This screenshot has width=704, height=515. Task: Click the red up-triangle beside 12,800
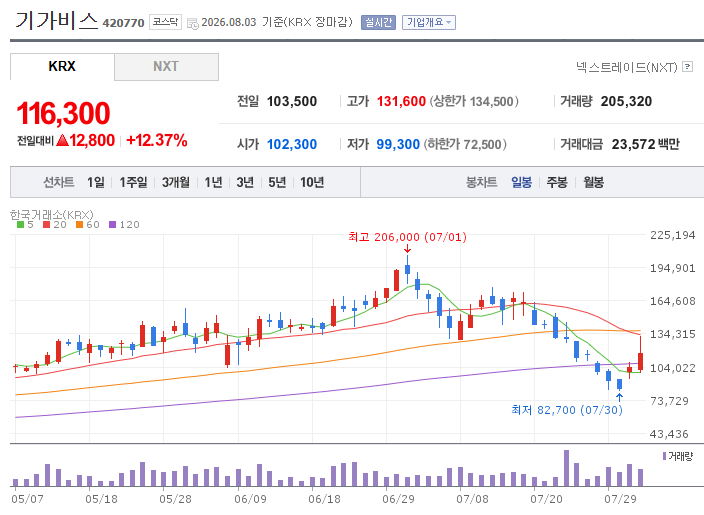click(x=63, y=141)
